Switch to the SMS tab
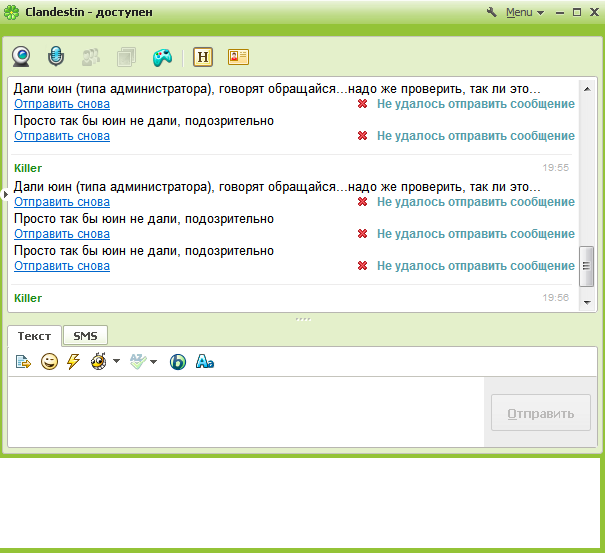Viewport: 605px width, 553px height. (85, 336)
